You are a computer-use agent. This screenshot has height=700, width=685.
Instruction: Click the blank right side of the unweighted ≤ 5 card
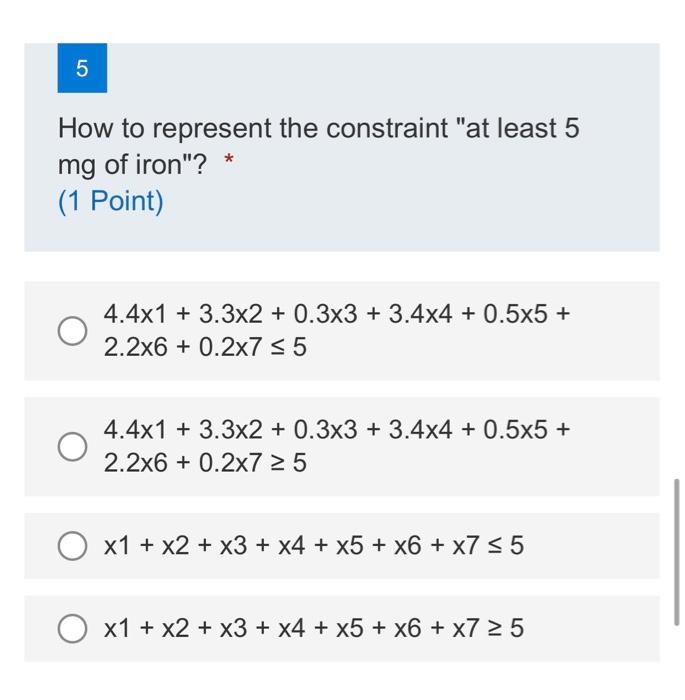(594, 546)
